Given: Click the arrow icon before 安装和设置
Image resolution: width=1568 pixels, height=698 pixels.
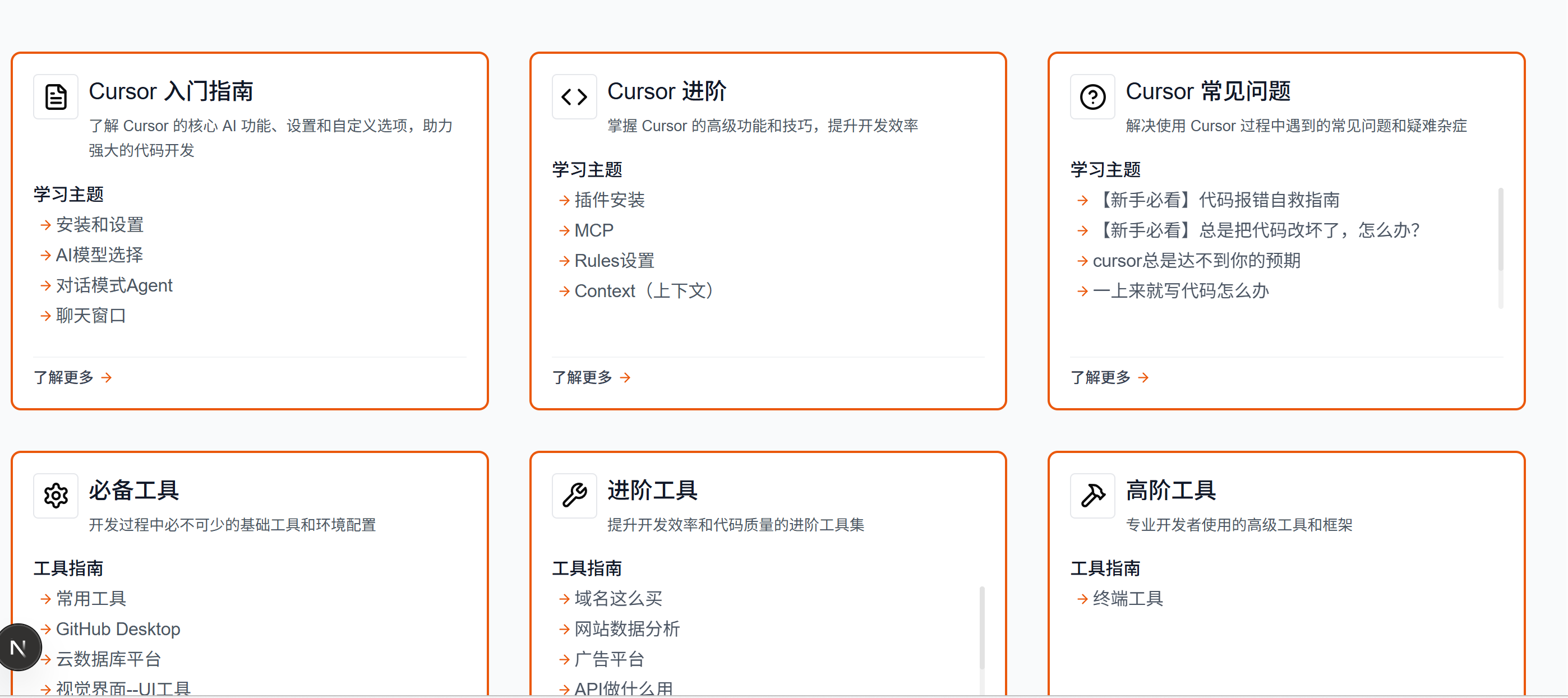Looking at the screenshot, I should point(45,225).
